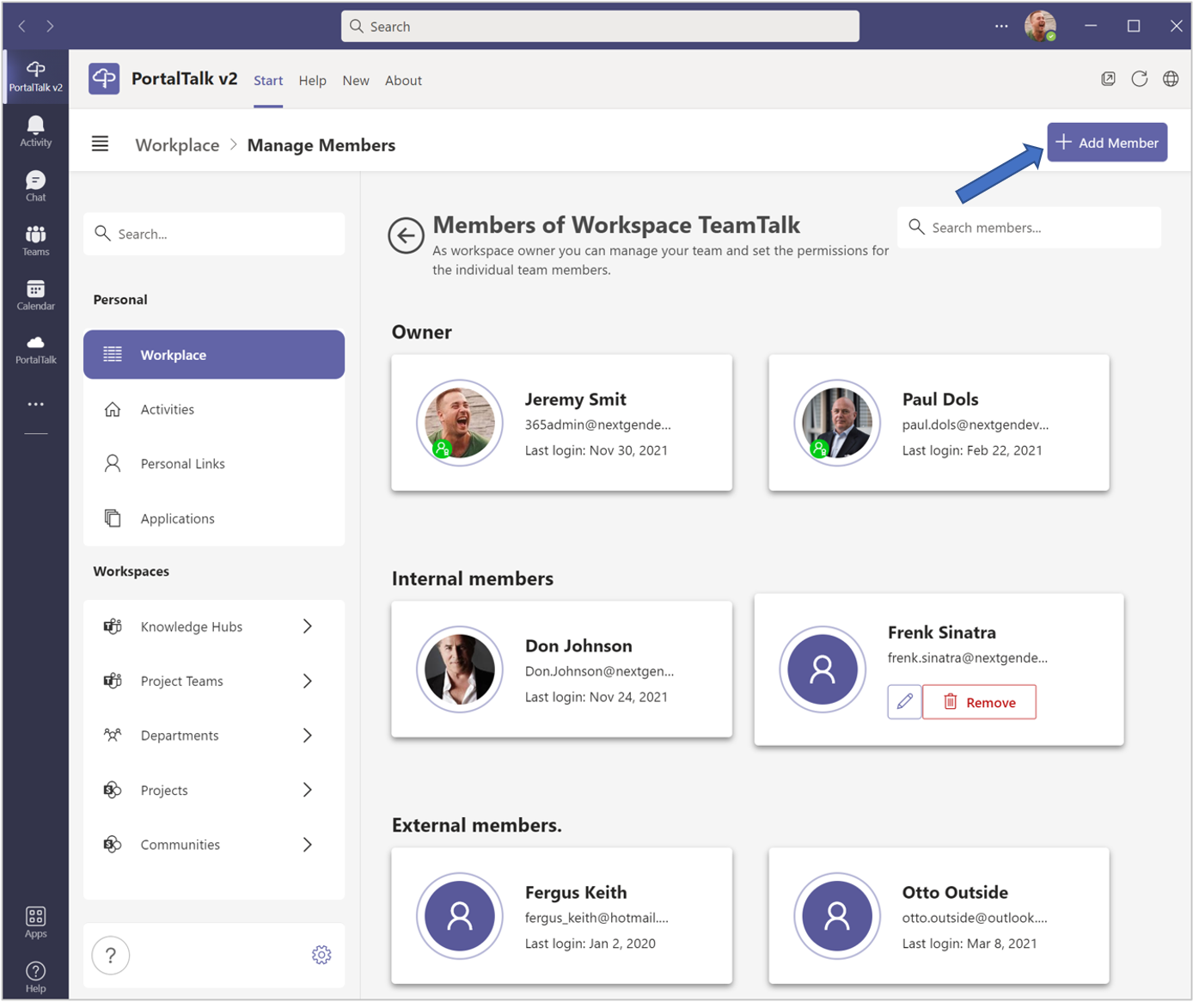This screenshot has width=1199, height=1008.
Task: Open sidebar question mark help
Action: click(x=111, y=956)
